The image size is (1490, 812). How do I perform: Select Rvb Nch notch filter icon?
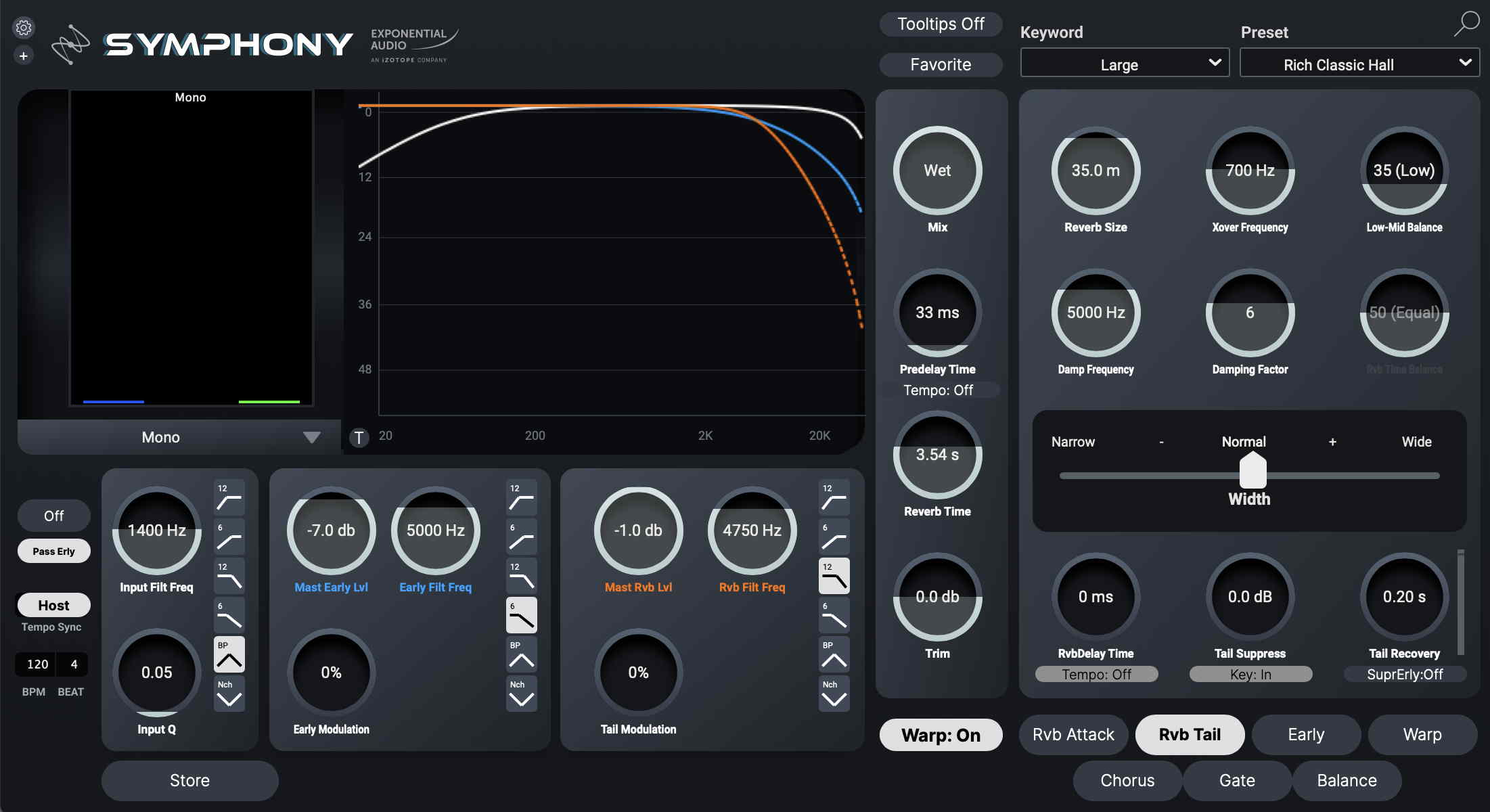pyautogui.click(x=834, y=694)
